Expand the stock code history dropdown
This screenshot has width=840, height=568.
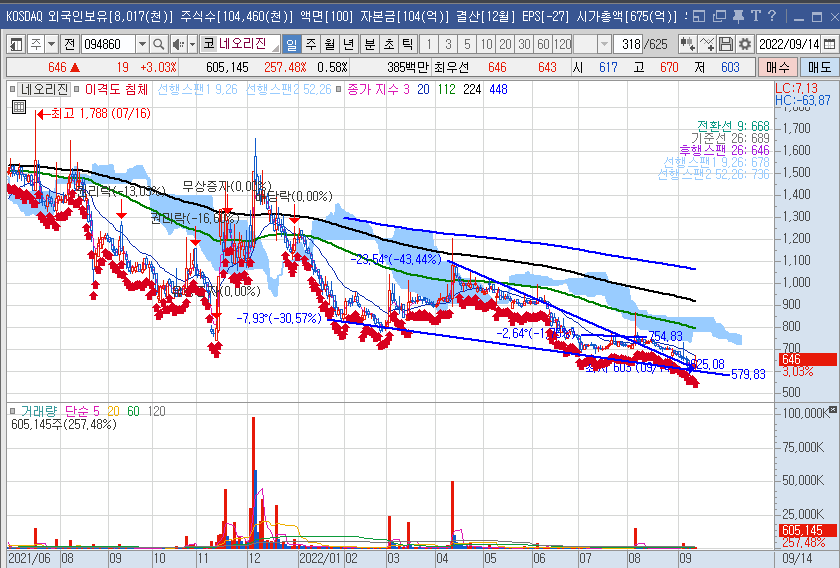(x=142, y=44)
